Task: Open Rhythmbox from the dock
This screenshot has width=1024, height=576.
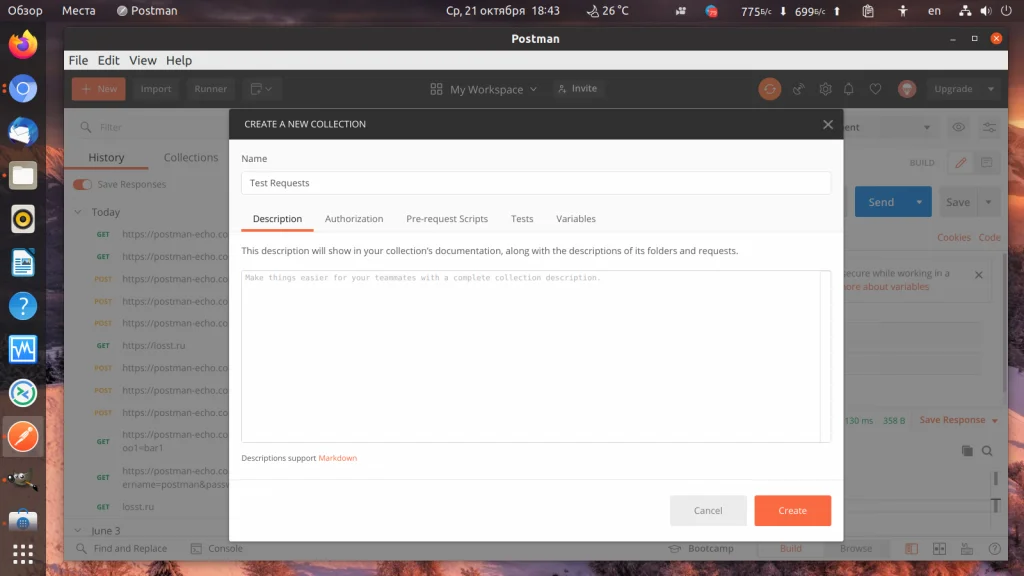Action: pos(23,219)
